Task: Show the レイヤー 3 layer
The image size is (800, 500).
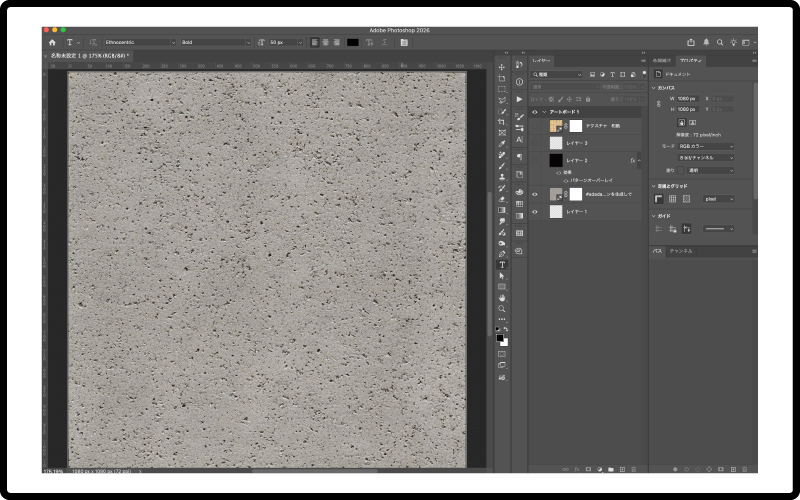Action: point(535,143)
